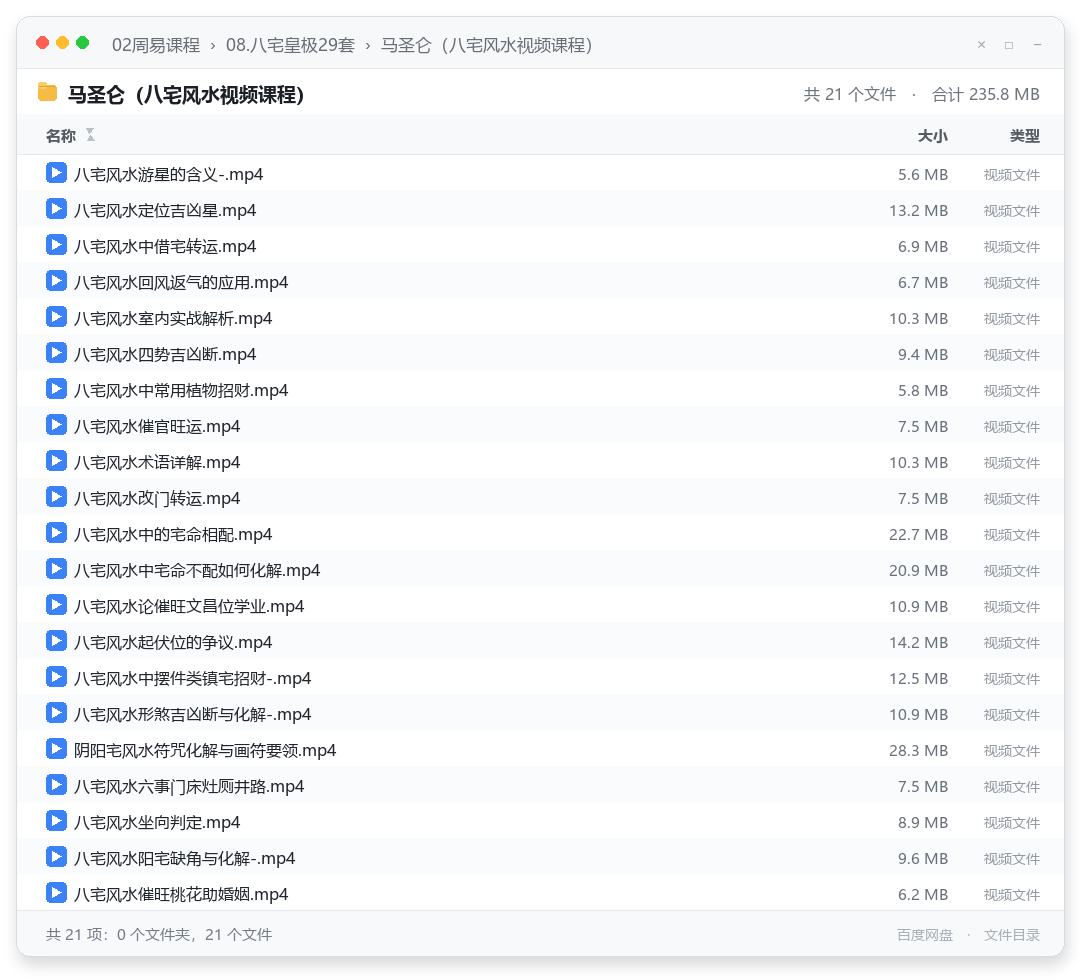This screenshot has height=980, width=1080.
Task: Click video icon for 八宅风水六事门床灶厕井路.mp4
Action: 56,784
